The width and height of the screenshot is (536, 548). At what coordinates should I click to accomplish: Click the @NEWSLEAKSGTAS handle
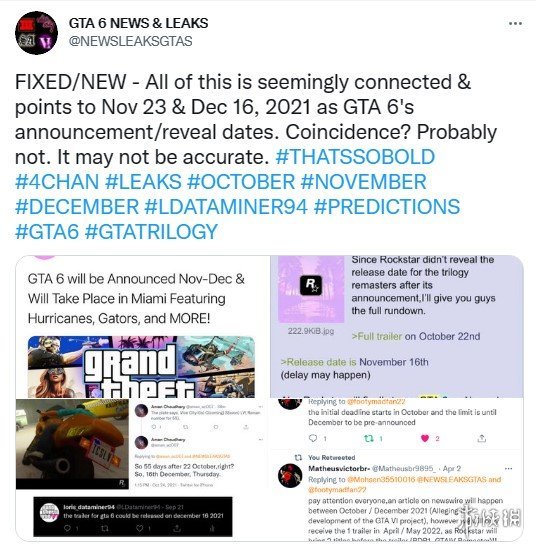coord(131,41)
